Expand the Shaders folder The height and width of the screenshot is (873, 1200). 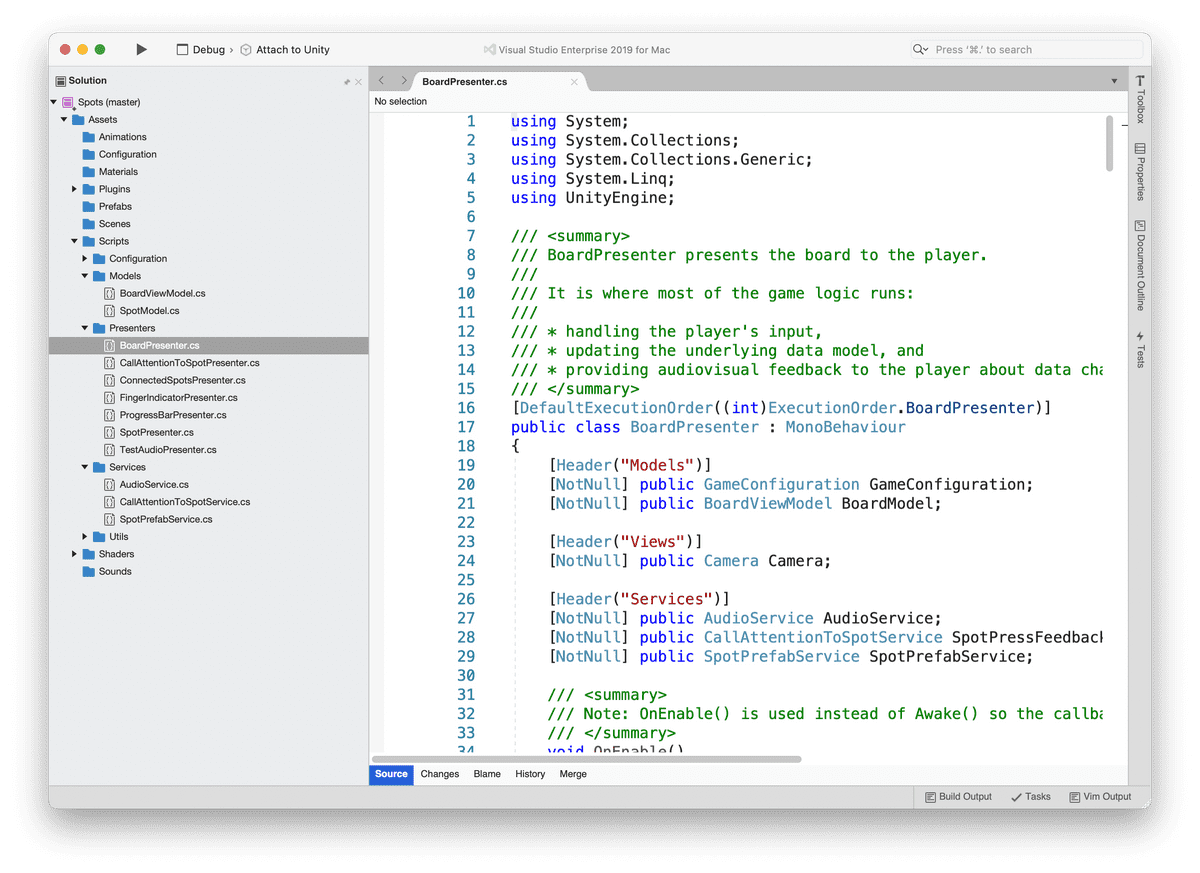(x=75, y=554)
